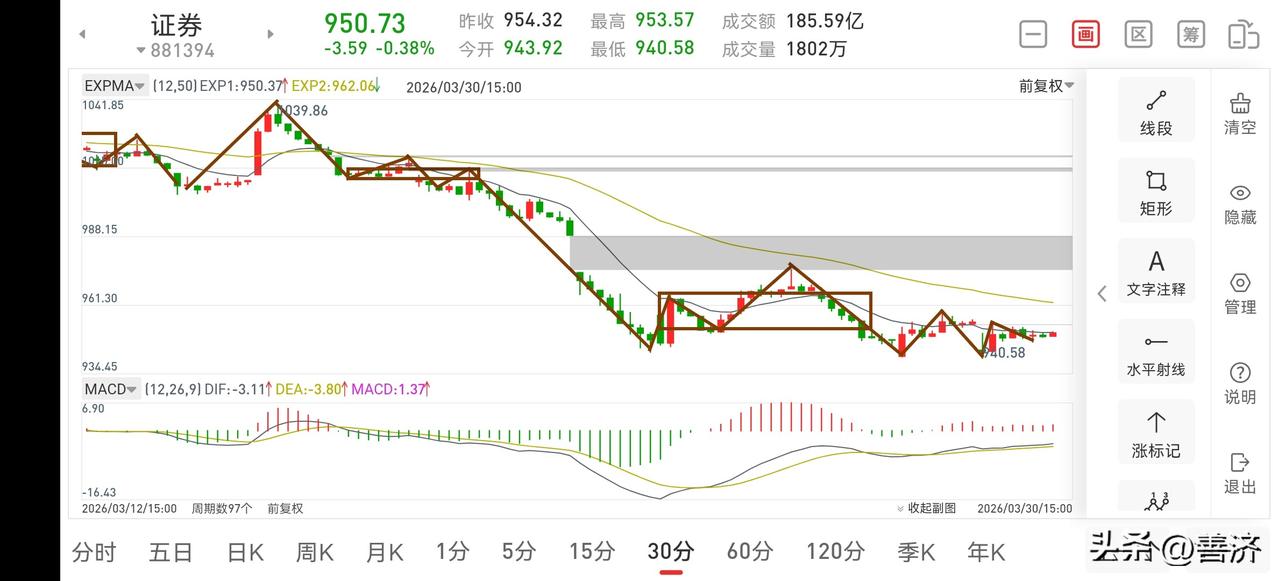Switch to the 15-minute tab

click(x=592, y=551)
